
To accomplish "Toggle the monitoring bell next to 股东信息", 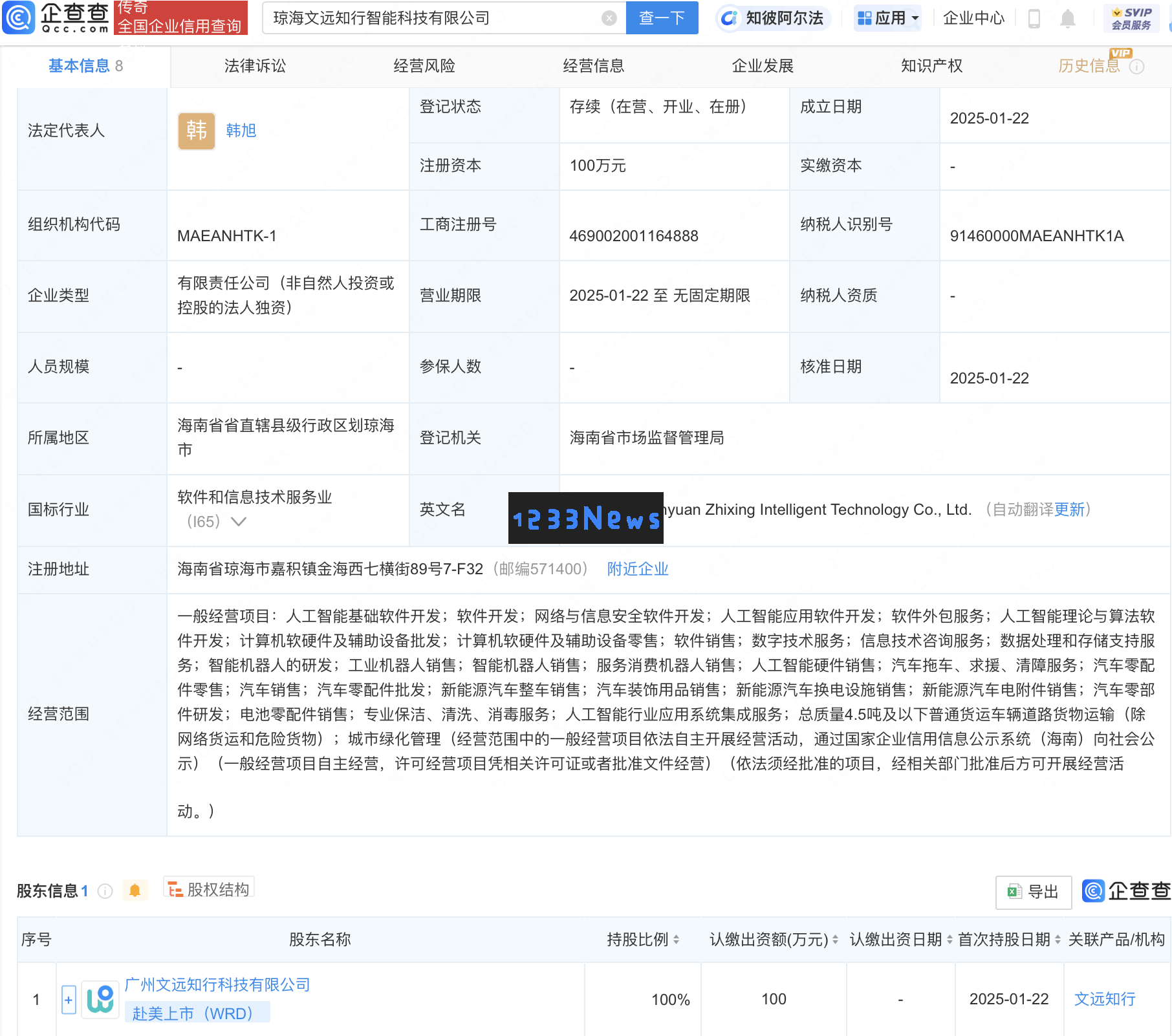I will [x=135, y=890].
